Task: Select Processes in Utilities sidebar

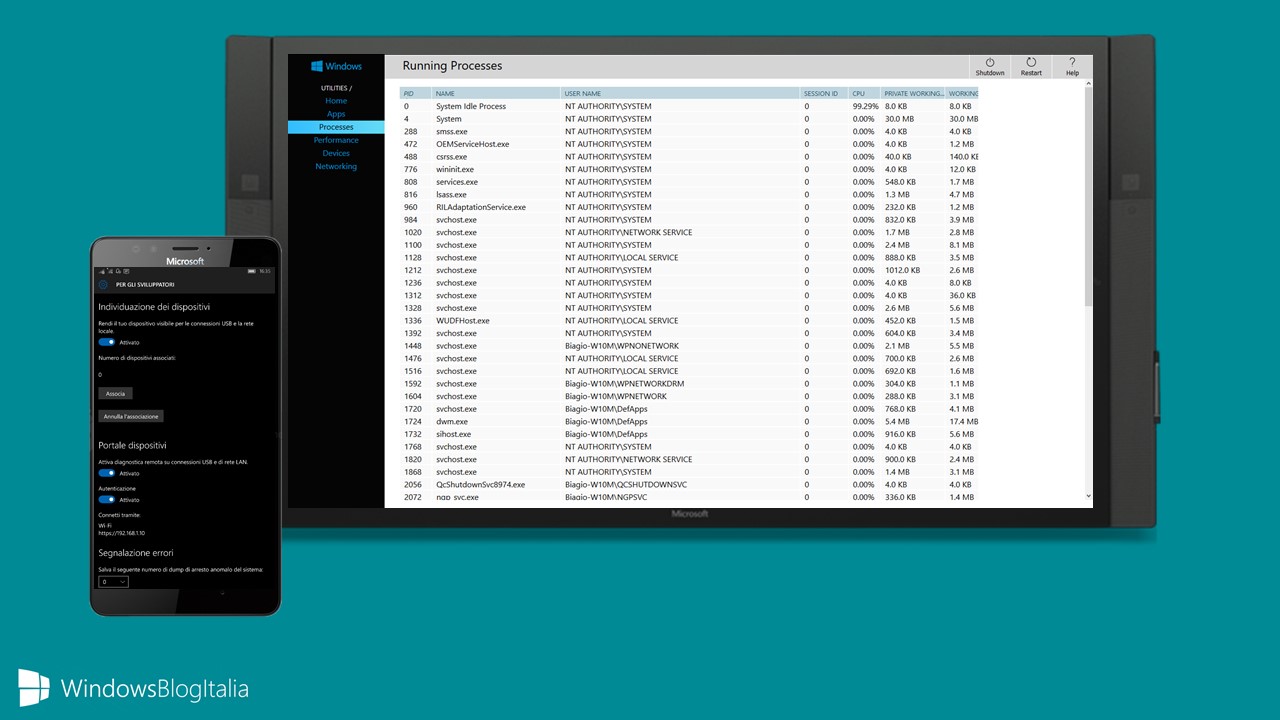Action: point(336,127)
